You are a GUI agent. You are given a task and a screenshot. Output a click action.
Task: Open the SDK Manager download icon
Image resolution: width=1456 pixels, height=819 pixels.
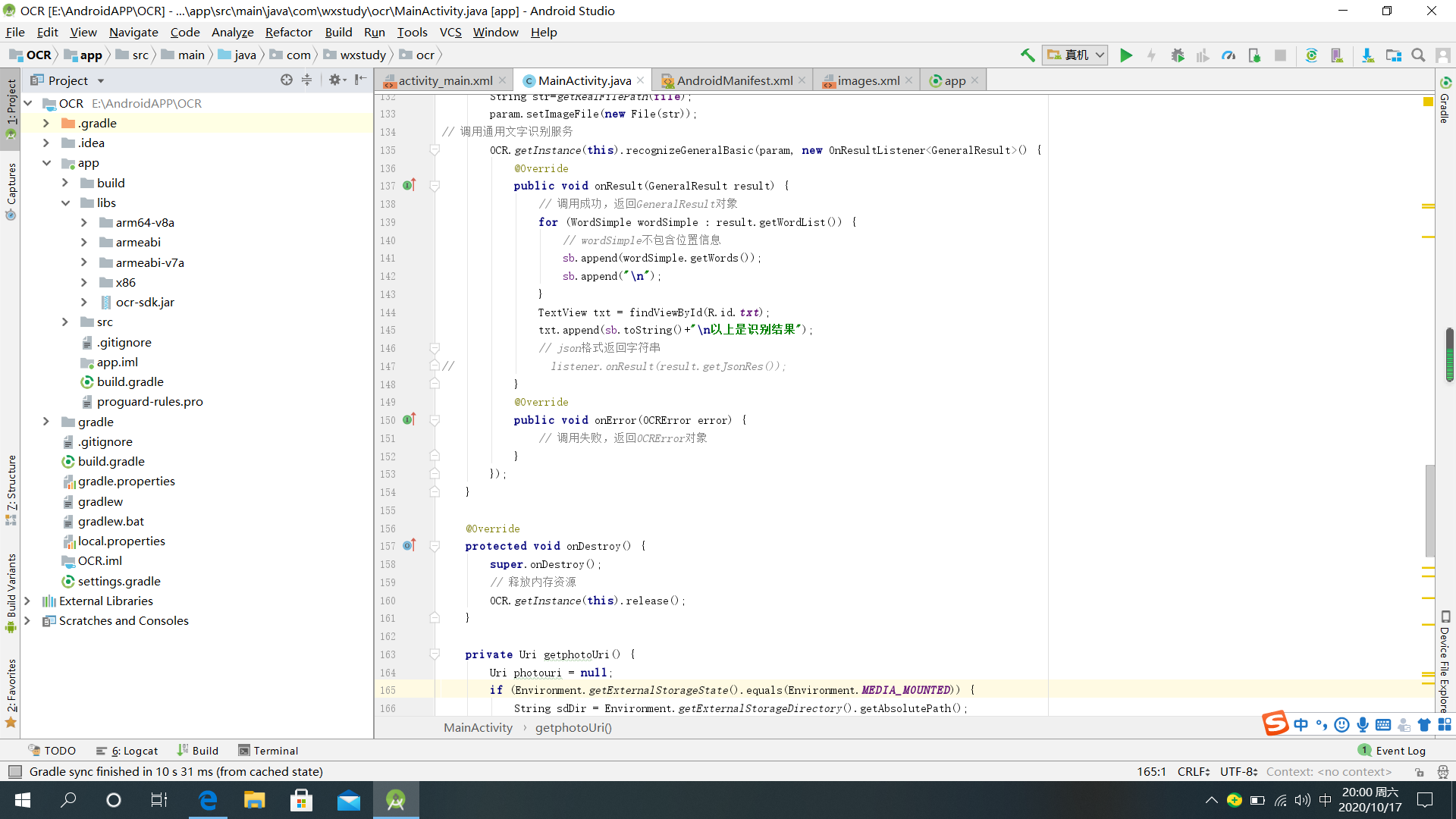pyautogui.click(x=1368, y=55)
